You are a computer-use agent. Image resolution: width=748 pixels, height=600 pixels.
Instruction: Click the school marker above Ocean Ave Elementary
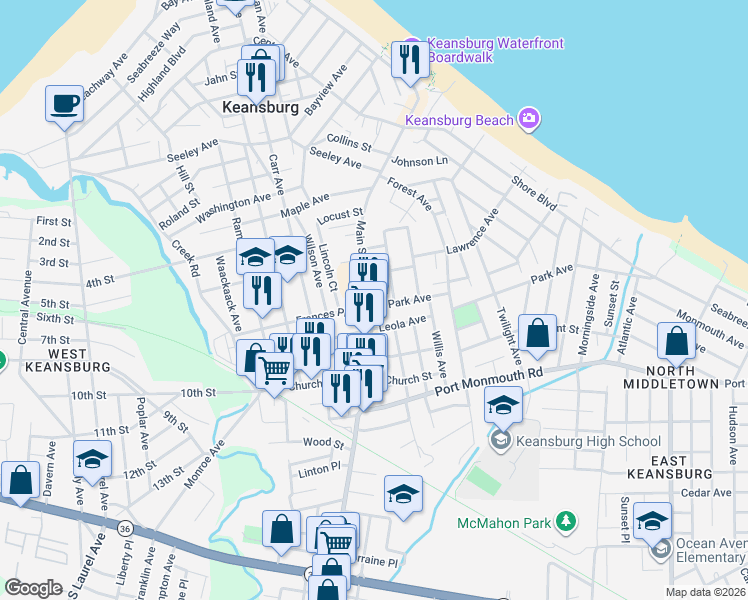point(652,521)
